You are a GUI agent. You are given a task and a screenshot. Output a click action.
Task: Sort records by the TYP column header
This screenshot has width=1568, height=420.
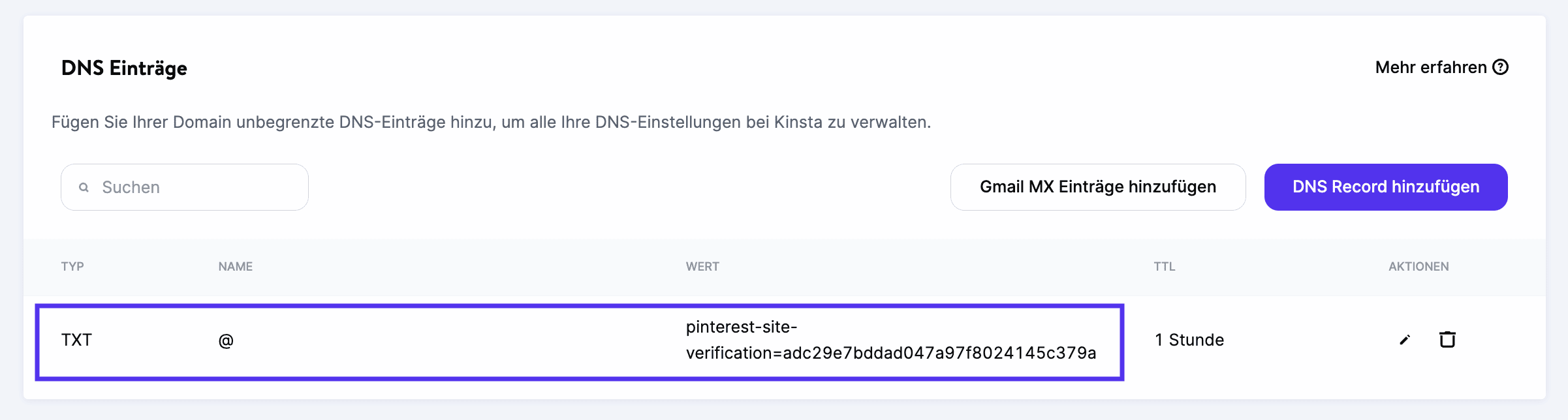click(72, 266)
